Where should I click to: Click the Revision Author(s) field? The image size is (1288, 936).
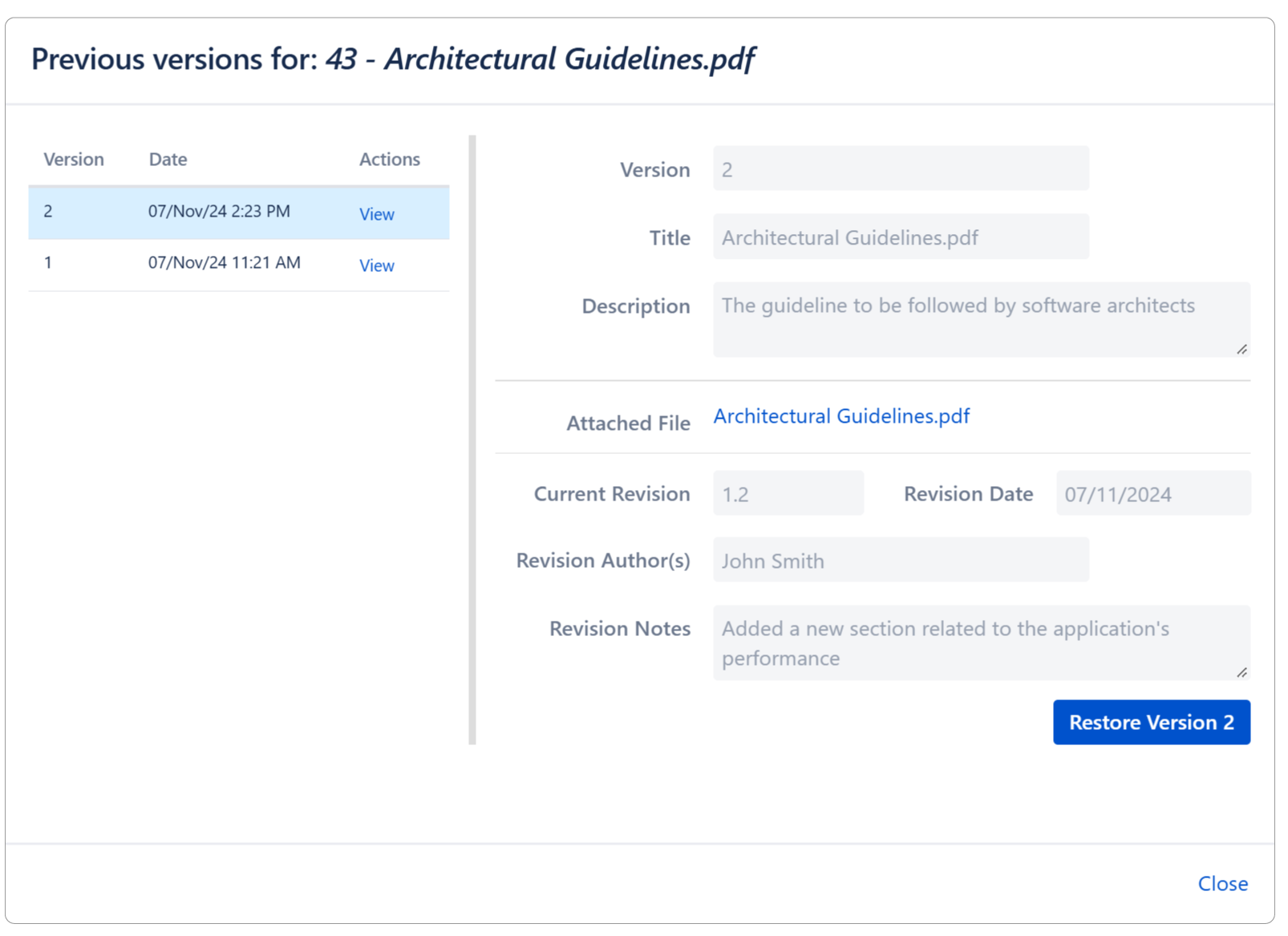[x=900, y=561]
